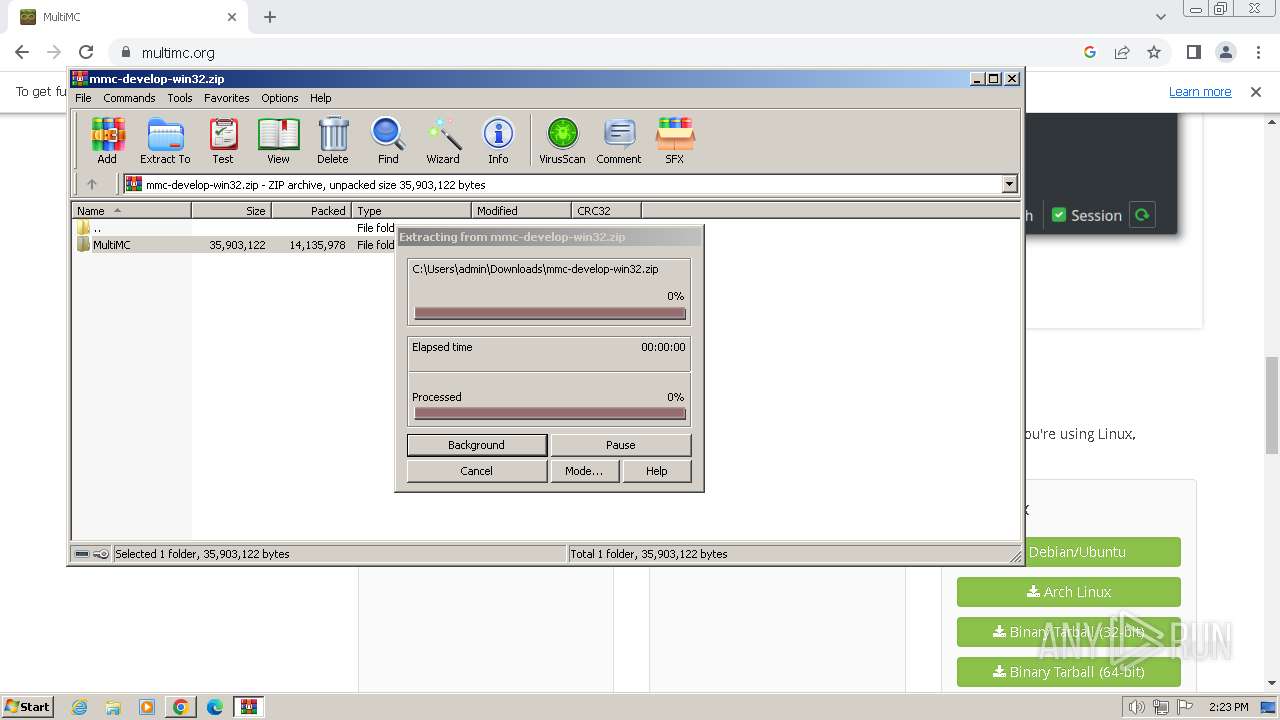Open Google icon in address bar

[1090, 52]
